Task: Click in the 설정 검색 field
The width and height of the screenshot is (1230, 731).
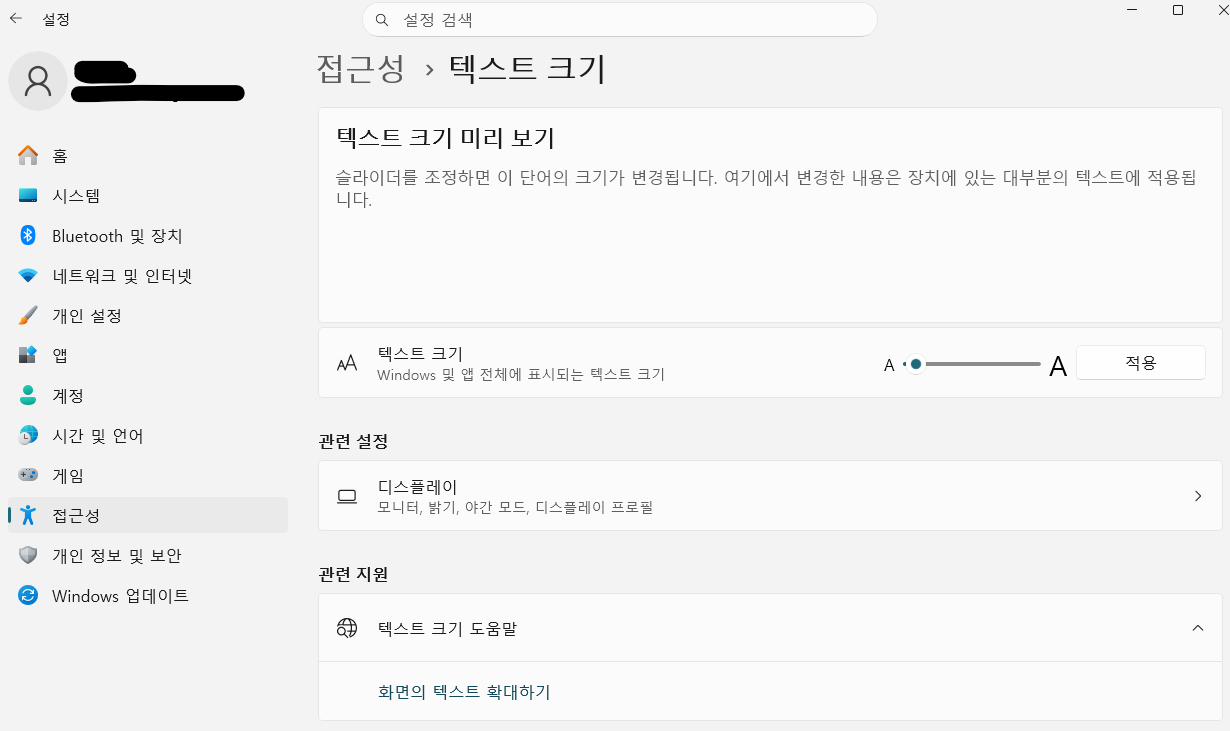Action: pyautogui.click(x=620, y=19)
